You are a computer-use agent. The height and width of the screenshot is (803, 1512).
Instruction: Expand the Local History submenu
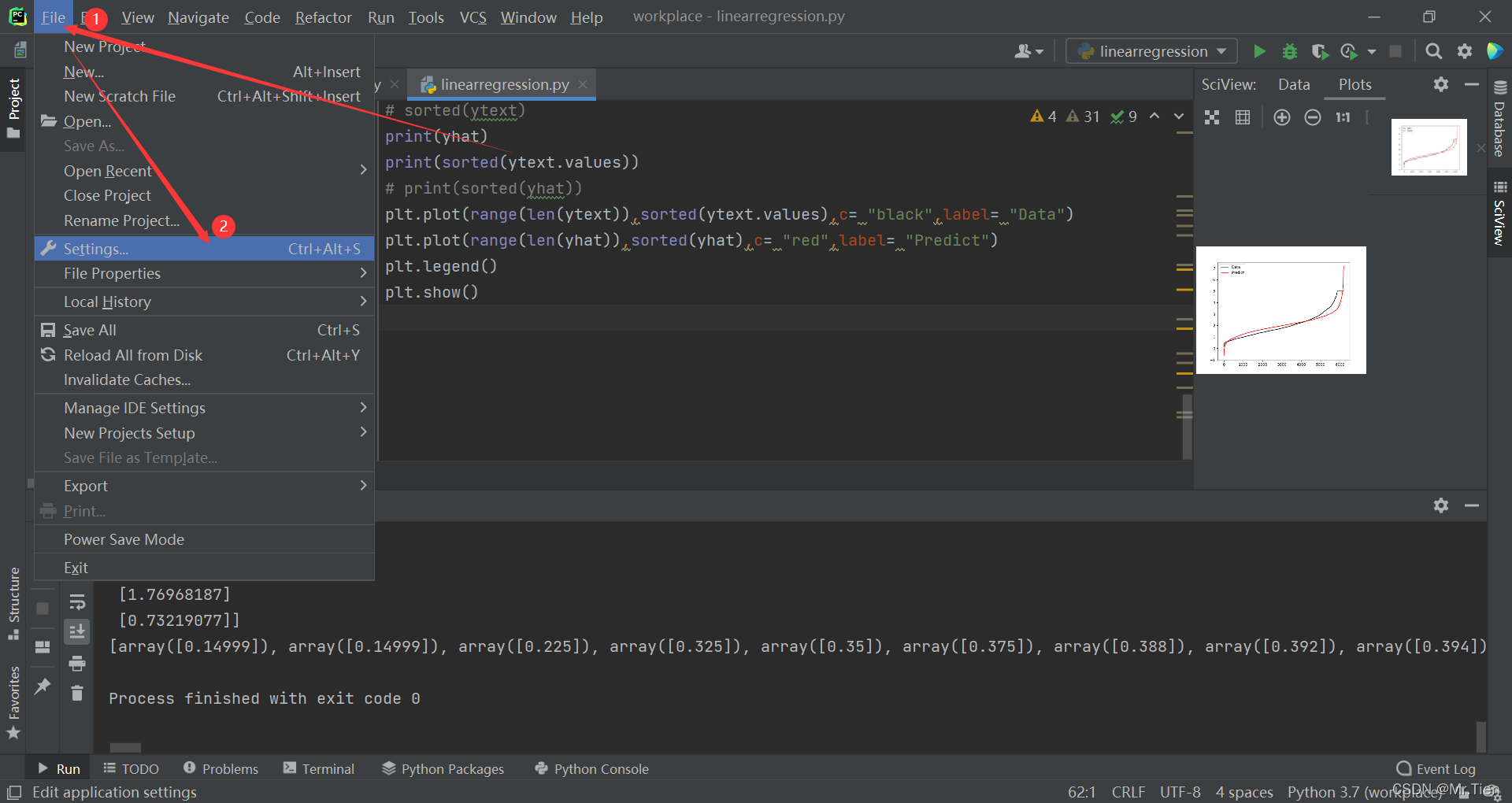pos(204,302)
